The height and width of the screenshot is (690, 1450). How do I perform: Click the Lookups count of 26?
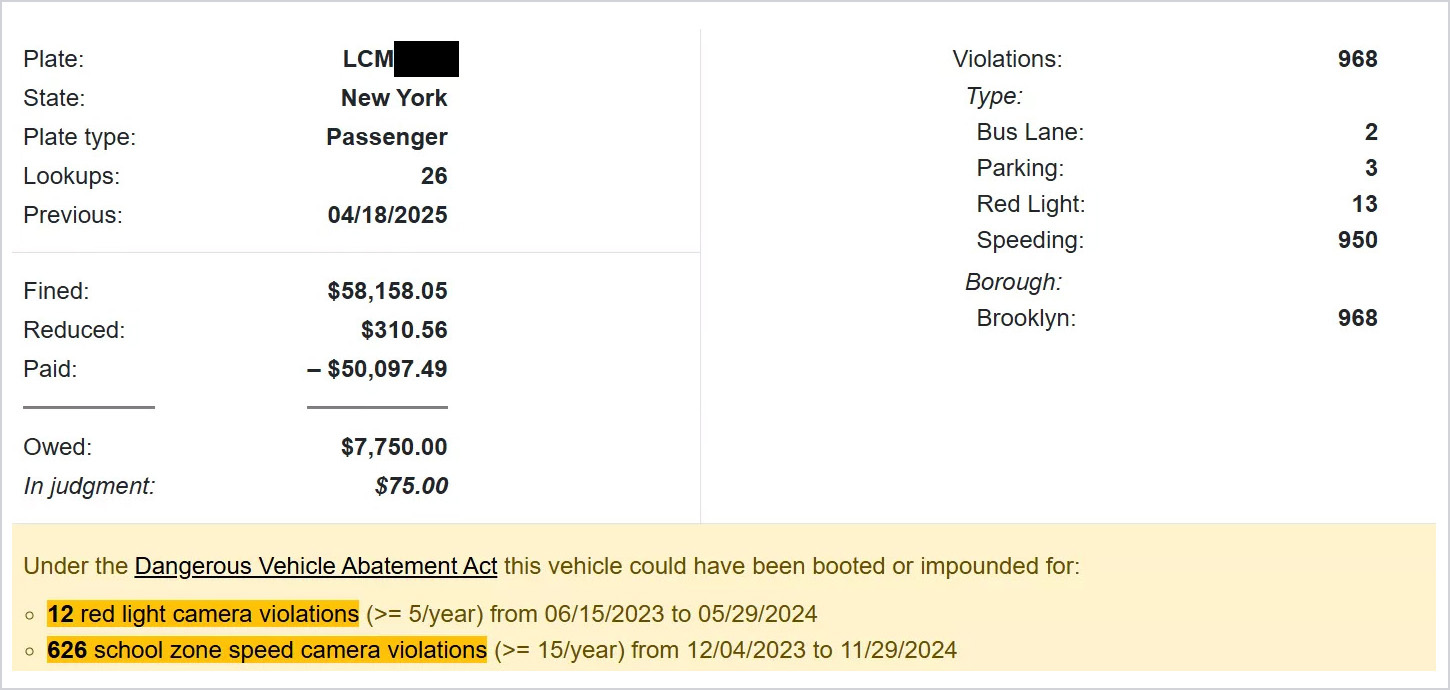click(434, 176)
